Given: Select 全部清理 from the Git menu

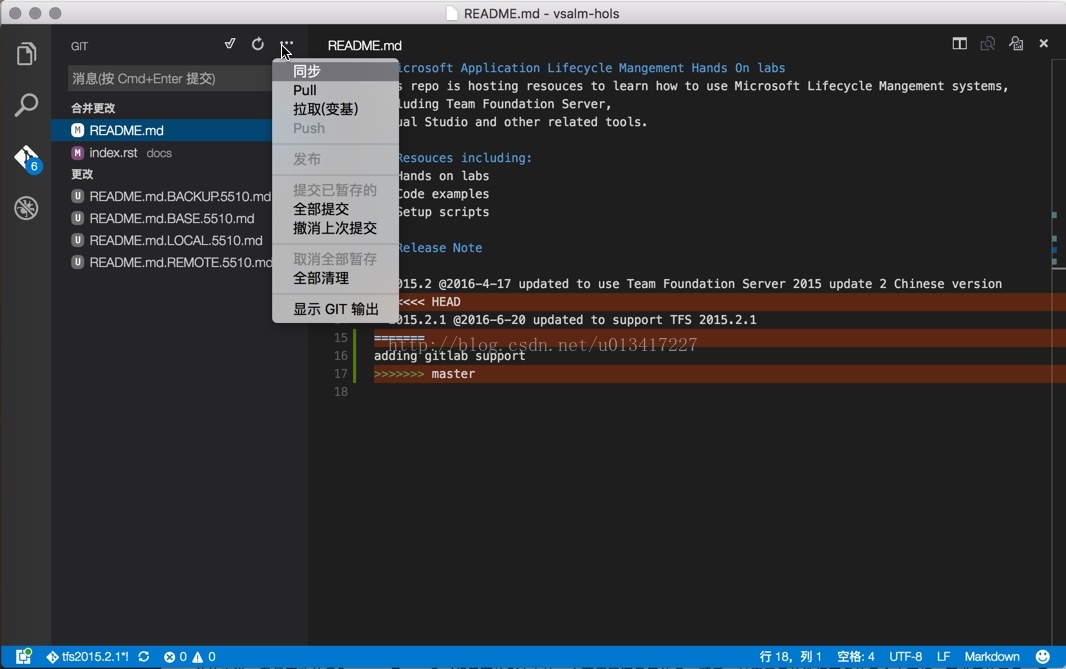Looking at the screenshot, I should [335, 278].
